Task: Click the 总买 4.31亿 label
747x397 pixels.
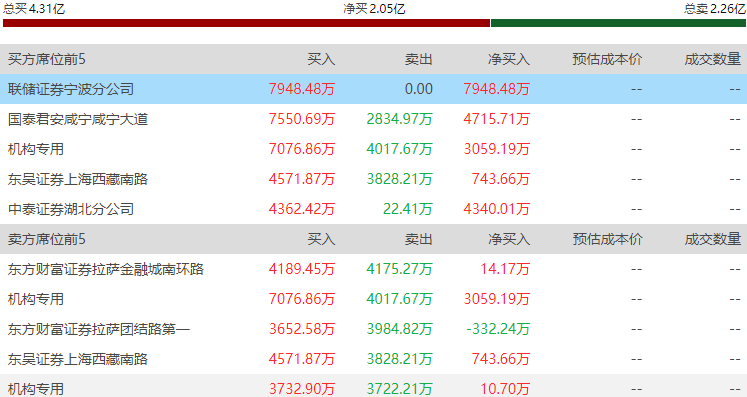Action: (34, 9)
